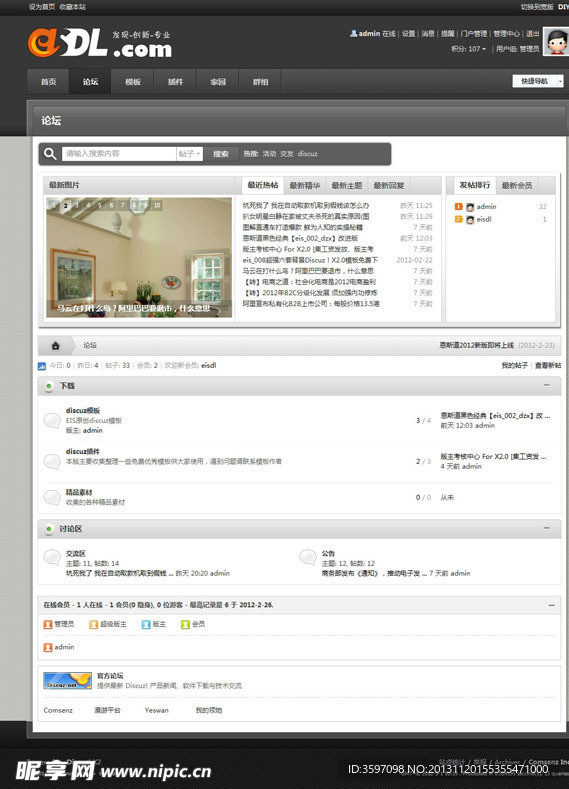This screenshot has height=789, width=569.
Task: Click the 公告 forum bubble icon
Action: coord(307,557)
